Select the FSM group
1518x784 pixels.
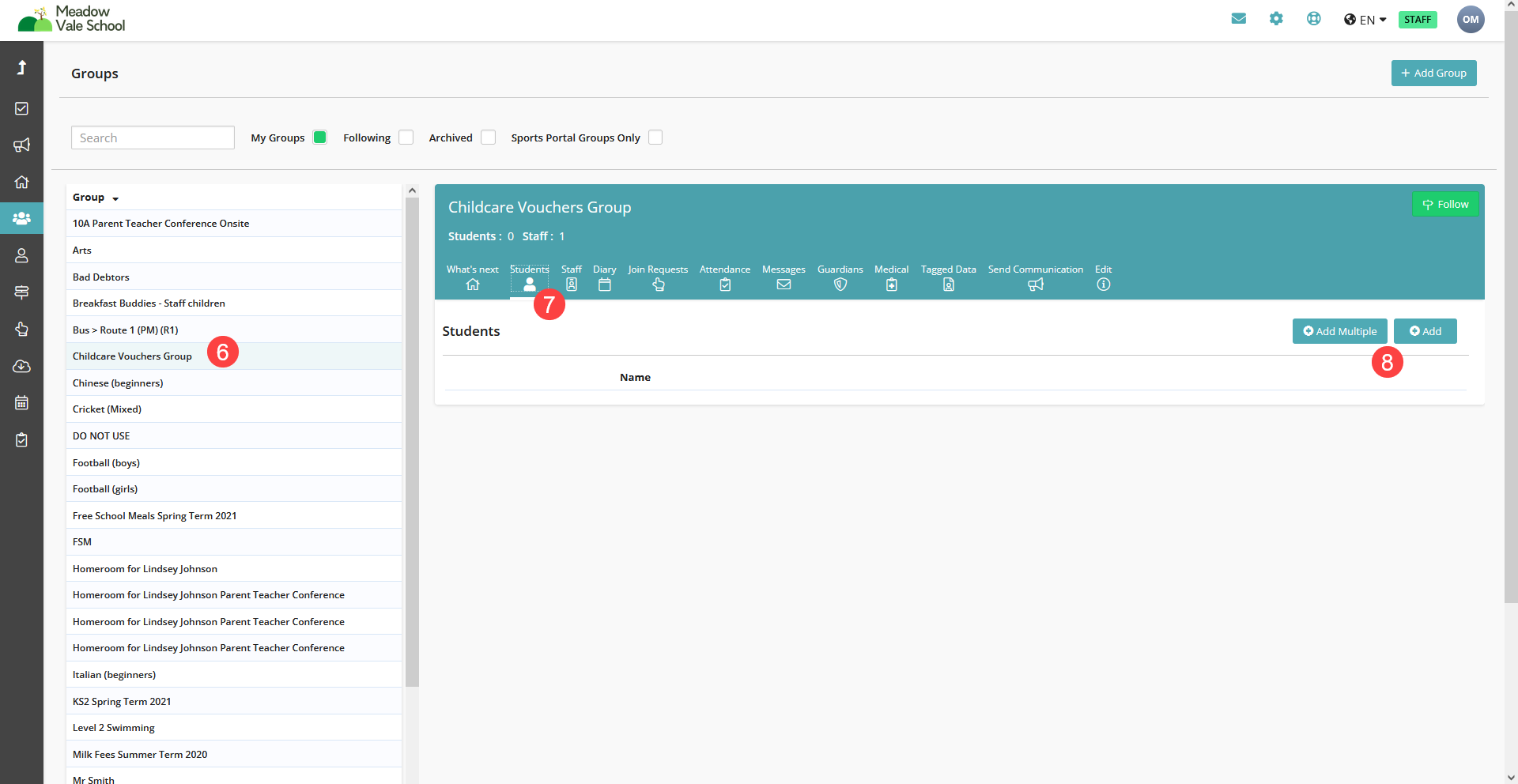(x=234, y=542)
